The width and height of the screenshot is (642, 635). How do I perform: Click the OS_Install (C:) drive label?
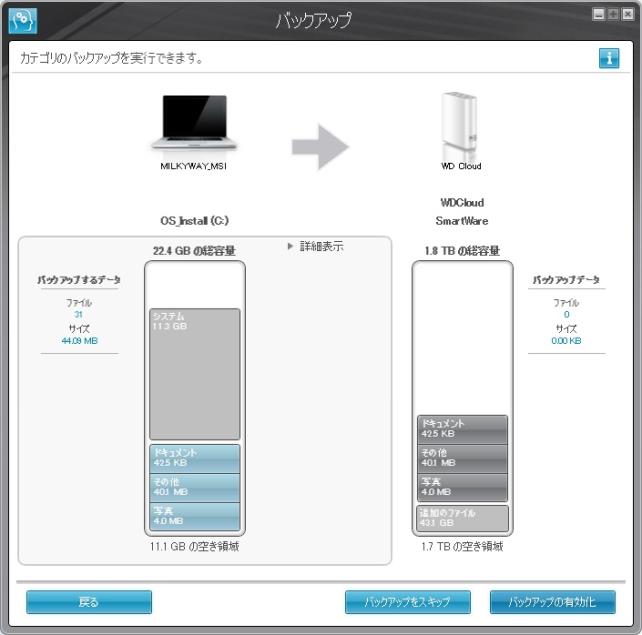[194, 221]
